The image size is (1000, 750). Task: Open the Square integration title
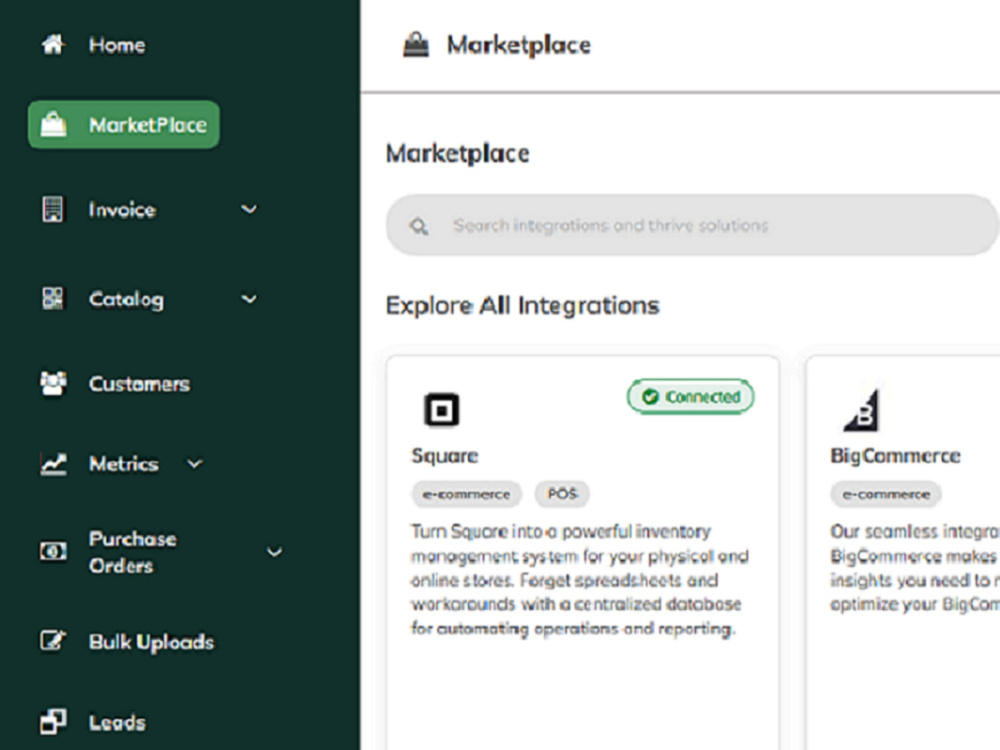pos(445,456)
